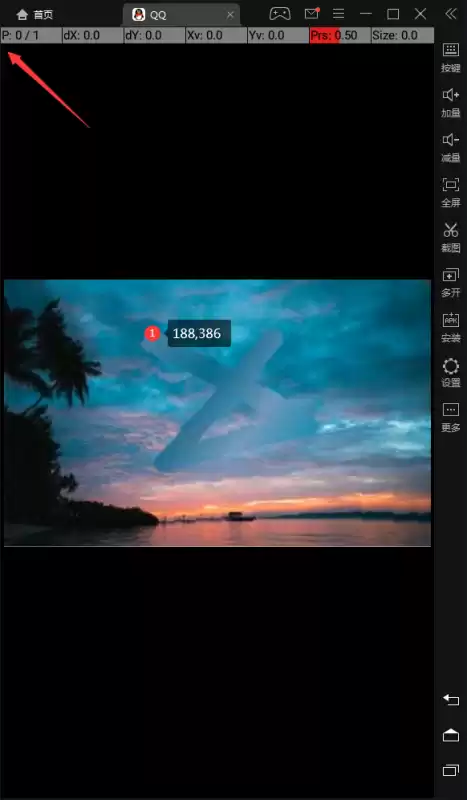Open the Android recent apps button

point(451,770)
